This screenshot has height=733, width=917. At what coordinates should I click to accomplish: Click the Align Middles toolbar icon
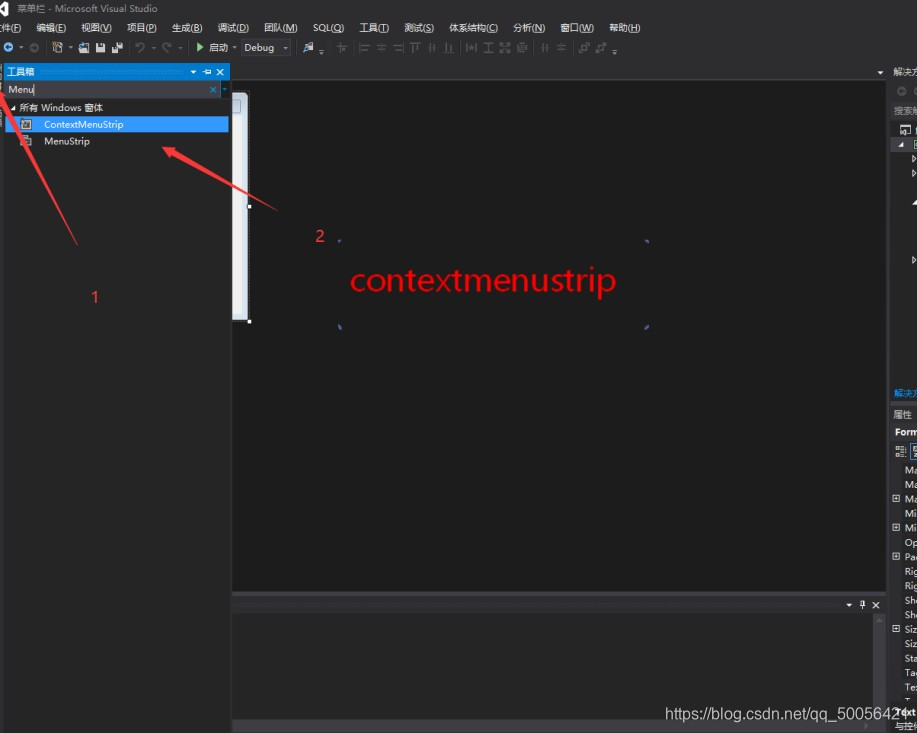click(432, 48)
